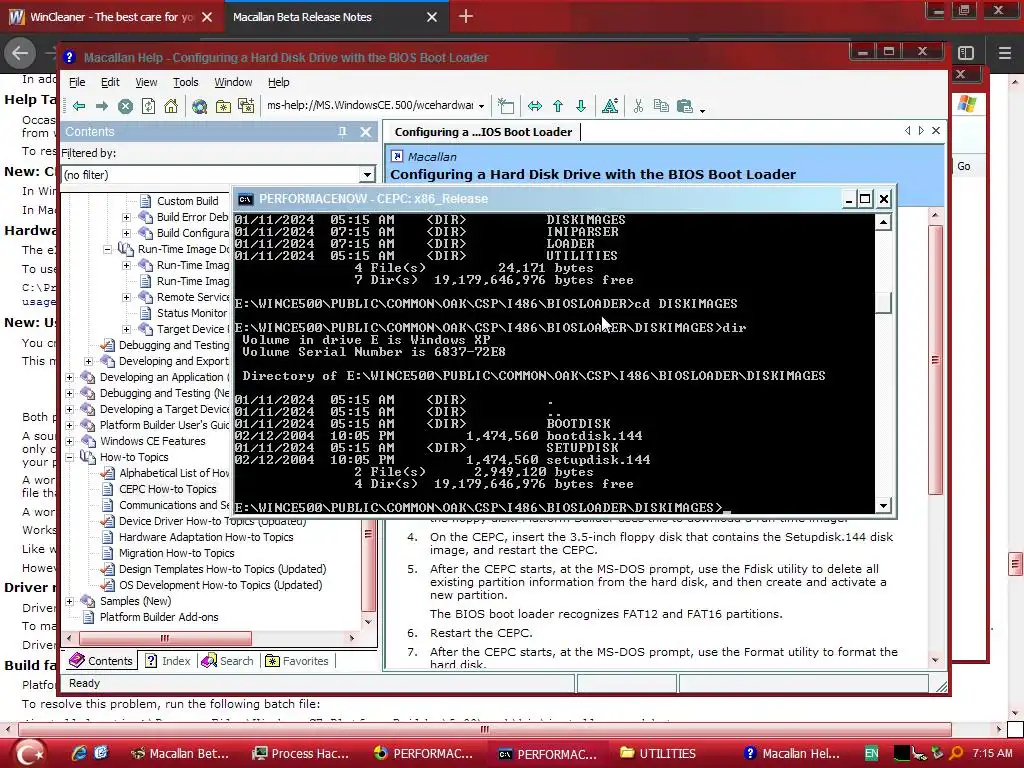Switch to UTILITIES folder taskbar button
Image resolution: width=1024 pixels, height=768 pixels.
coord(658,754)
